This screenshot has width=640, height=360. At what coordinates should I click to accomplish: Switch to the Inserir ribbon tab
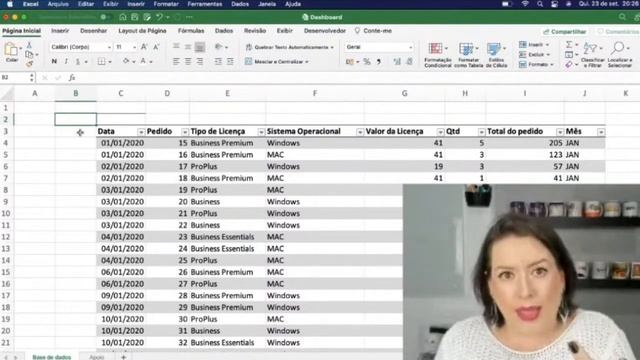click(x=60, y=31)
